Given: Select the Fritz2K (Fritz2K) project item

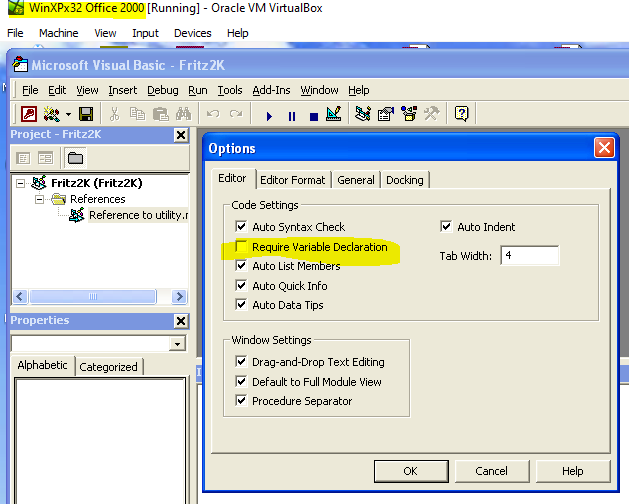Looking at the screenshot, I should (x=97, y=183).
